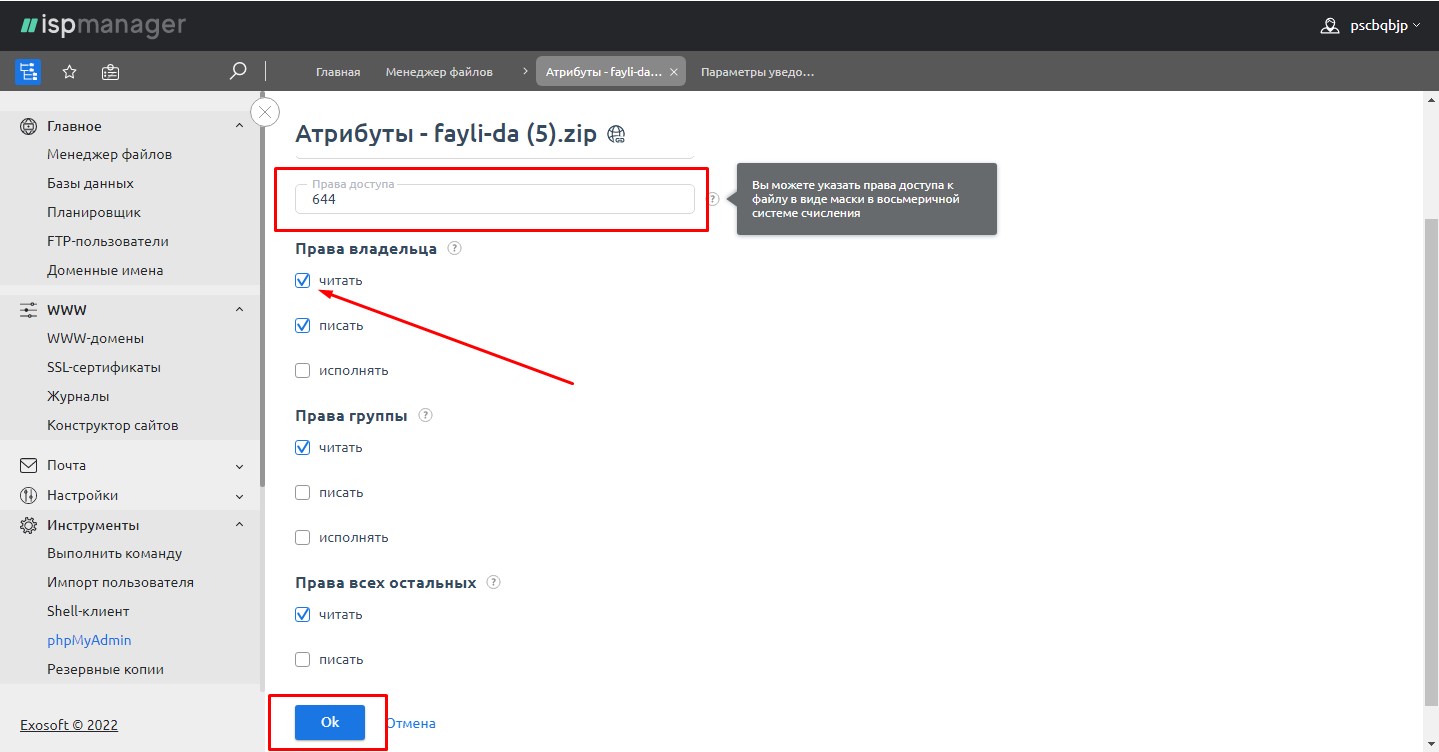
Task: Open the user account icon for pscbqbjp
Action: 1329,26
